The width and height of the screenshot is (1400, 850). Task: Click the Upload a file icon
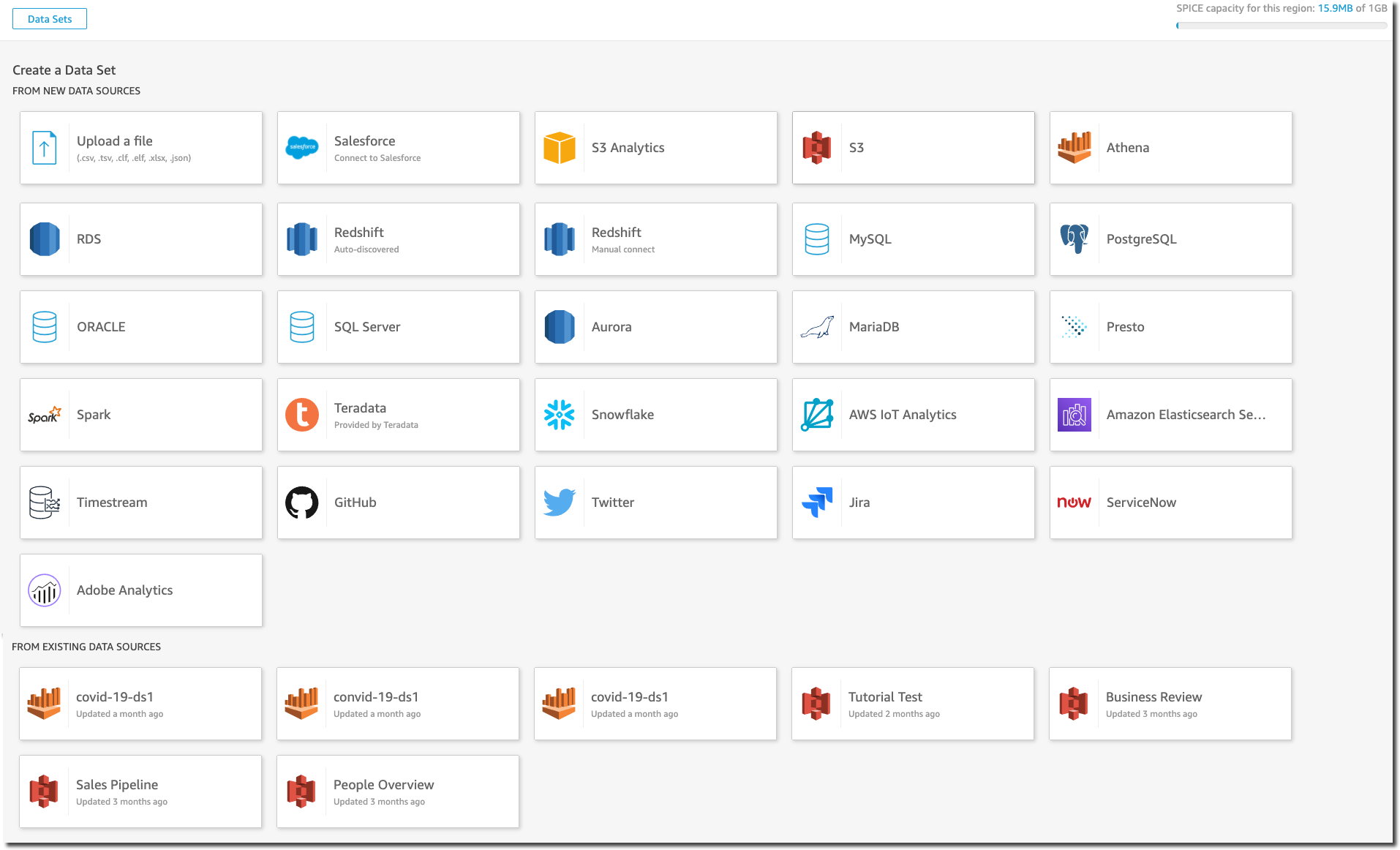pyautogui.click(x=45, y=148)
